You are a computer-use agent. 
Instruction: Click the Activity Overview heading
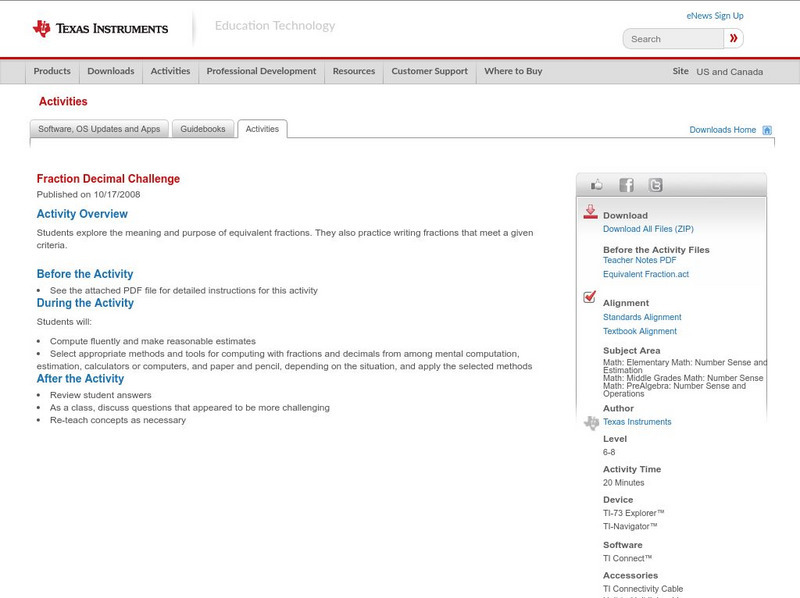click(x=82, y=214)
